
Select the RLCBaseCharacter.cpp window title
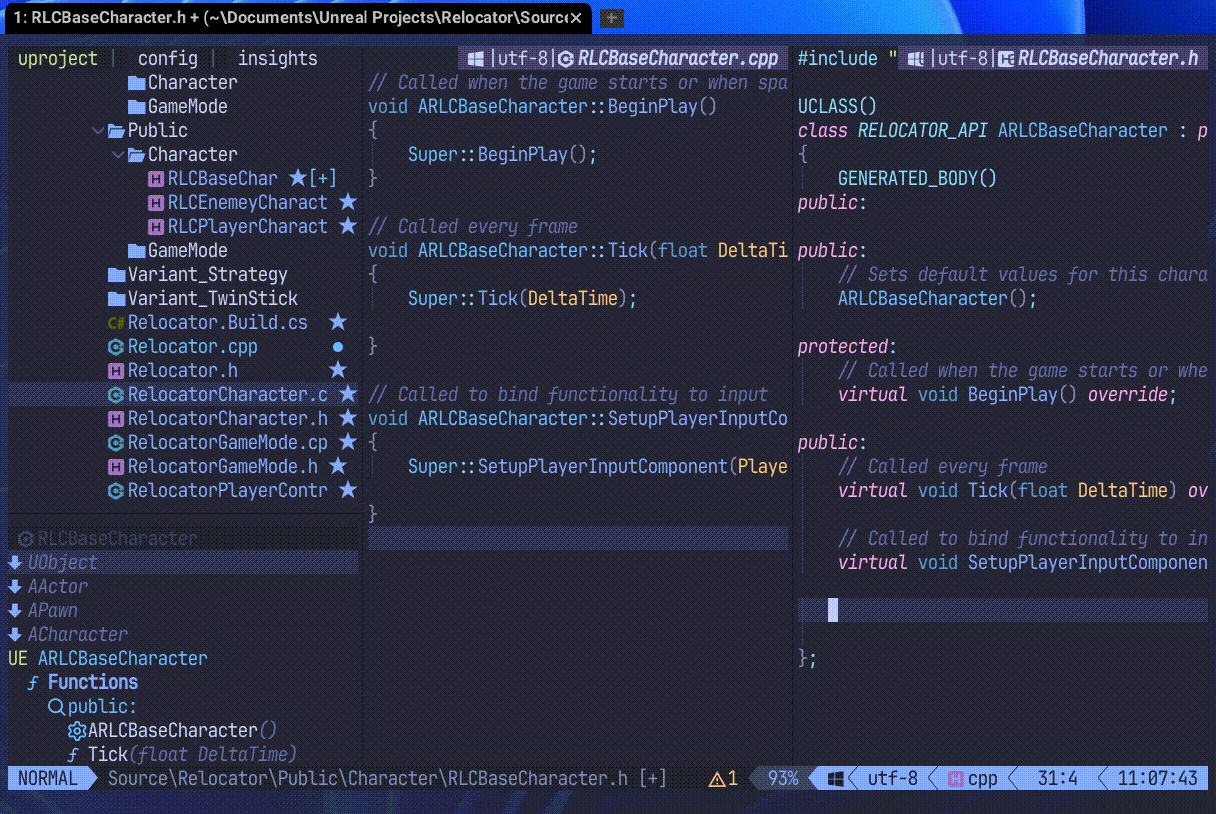pyautogui.click(x=678, y=58)
